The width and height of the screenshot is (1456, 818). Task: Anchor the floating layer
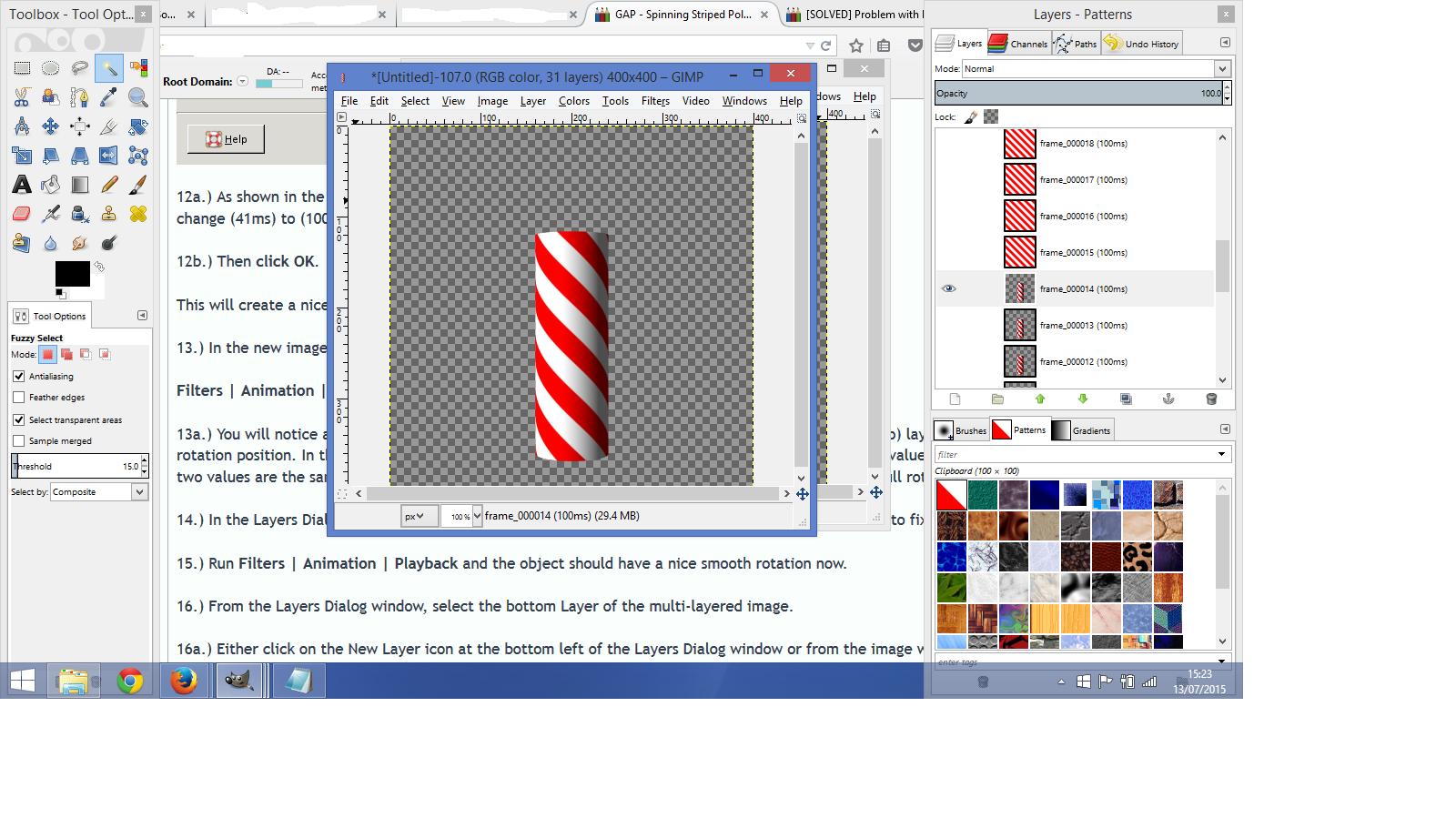pos(1168,399)
